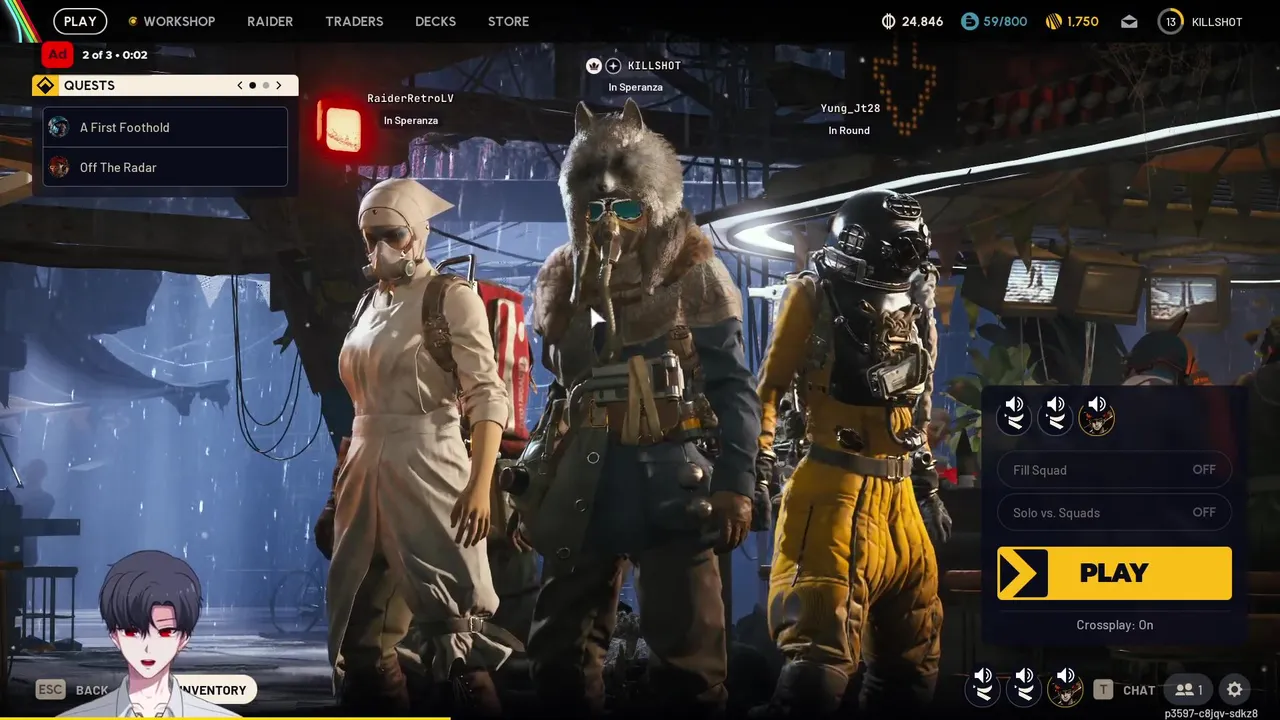Start matchmaking with yellow PLAY button
Screen dimensions: 1280x720
pos(1114,573)
